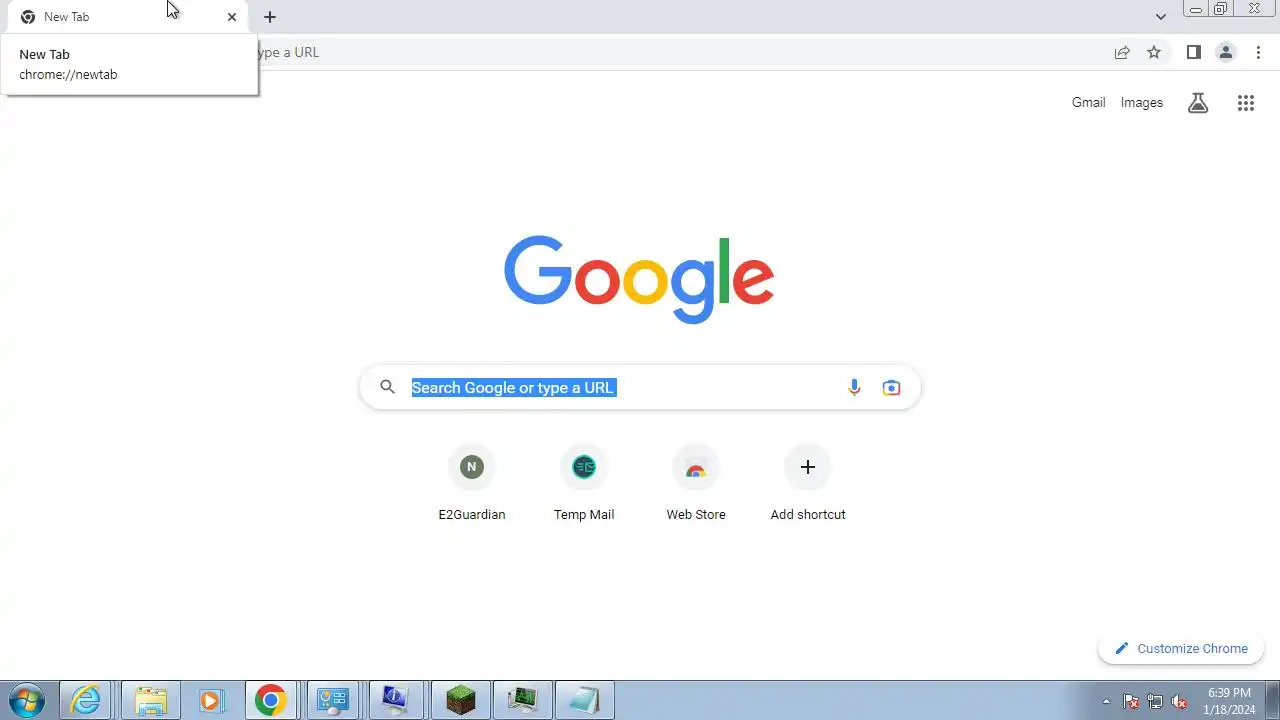Launch Internet Explorer from taskbar
Image resolution: width=1280 pixels, height=720 pixels.
(86, 700)
